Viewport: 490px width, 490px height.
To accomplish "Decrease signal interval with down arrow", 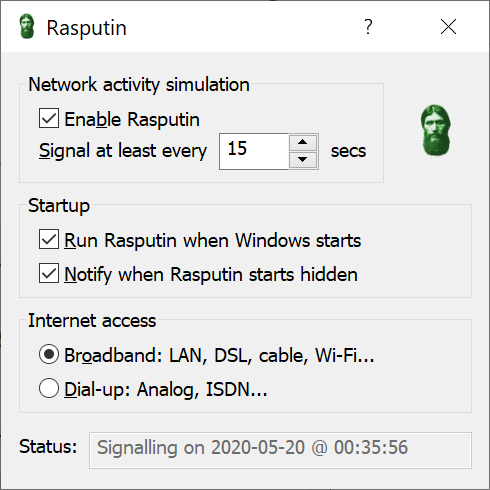I will pyautogui.click(x=303, y=160).
